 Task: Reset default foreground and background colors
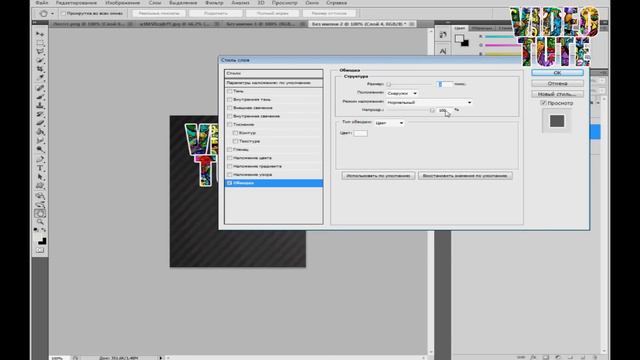pyautogui.click(x=36, y=230)
